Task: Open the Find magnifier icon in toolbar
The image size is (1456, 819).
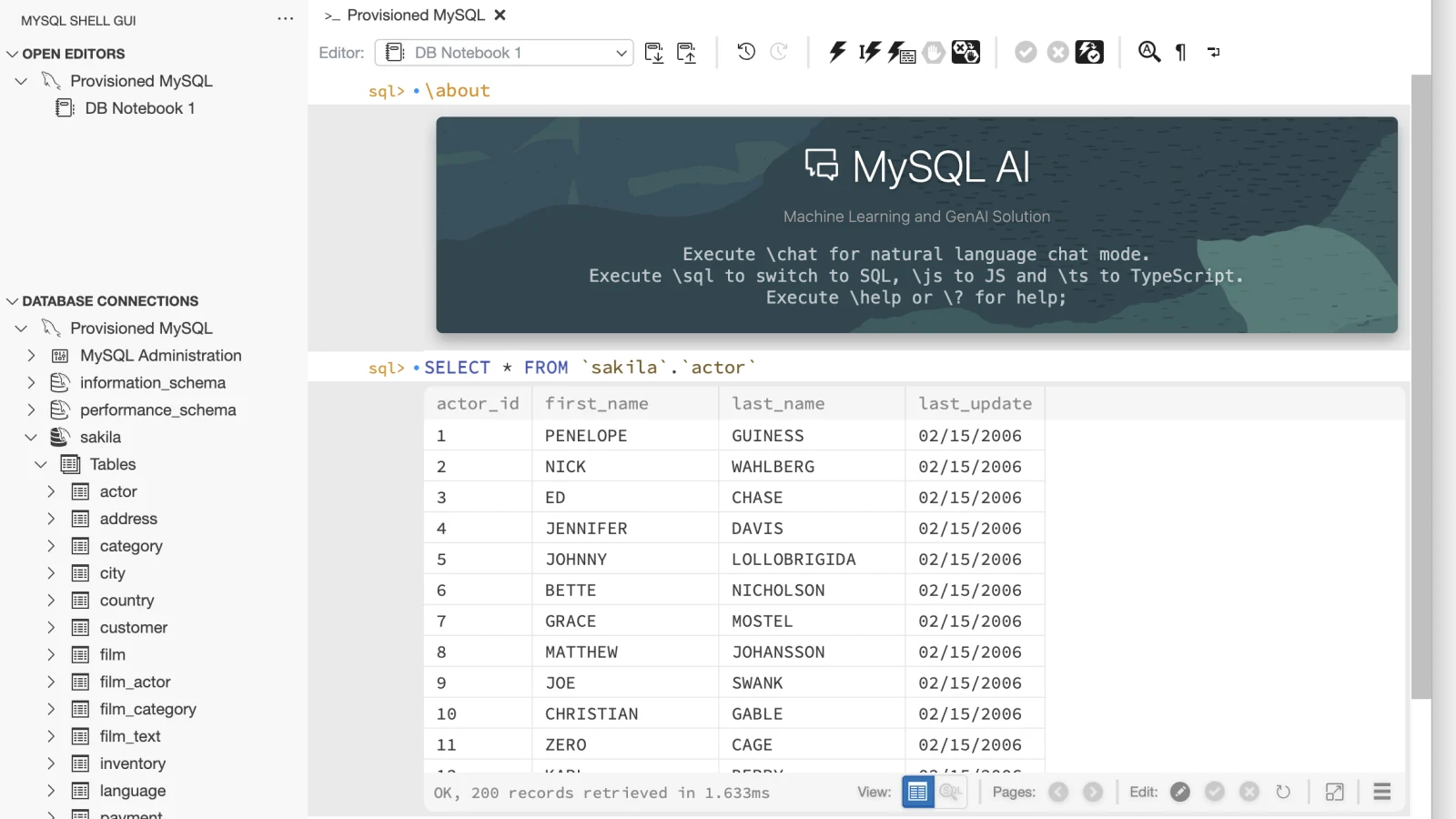Action: click(1149, 52)
